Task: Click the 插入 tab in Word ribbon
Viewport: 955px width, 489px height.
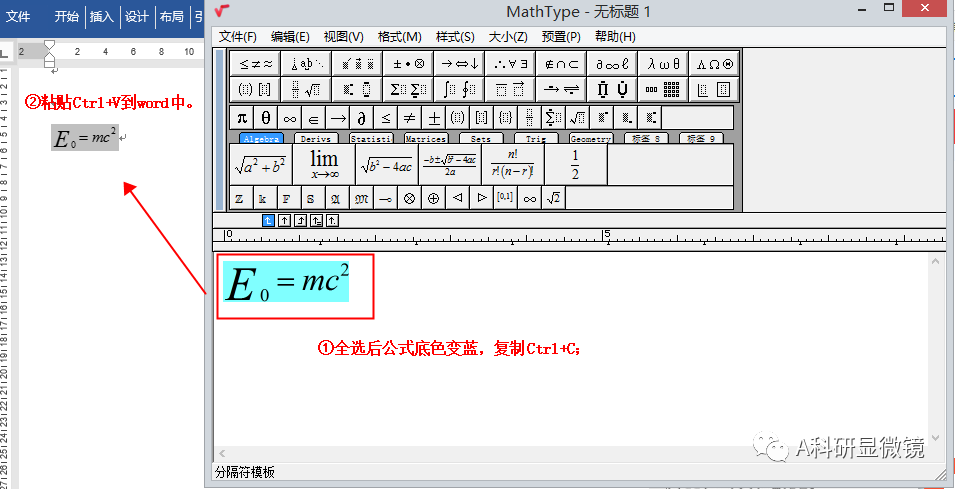Action: [101, 16]
